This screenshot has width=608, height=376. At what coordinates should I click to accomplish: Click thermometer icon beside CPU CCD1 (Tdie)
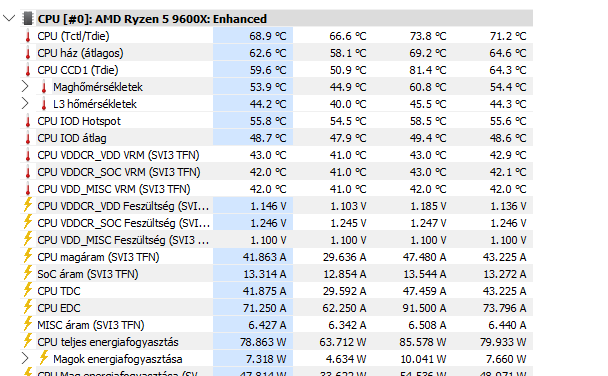[x=28, y=70]
